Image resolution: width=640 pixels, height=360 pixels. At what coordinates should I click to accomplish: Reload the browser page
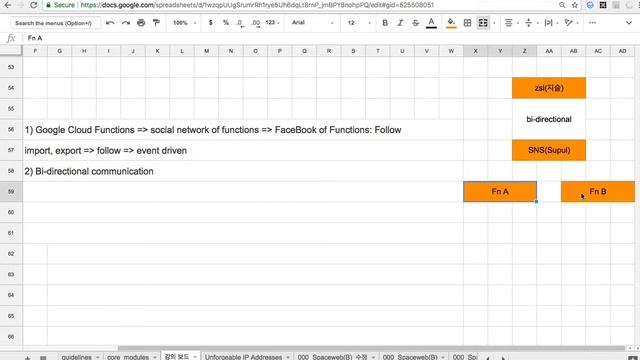(x=33, y=5)
